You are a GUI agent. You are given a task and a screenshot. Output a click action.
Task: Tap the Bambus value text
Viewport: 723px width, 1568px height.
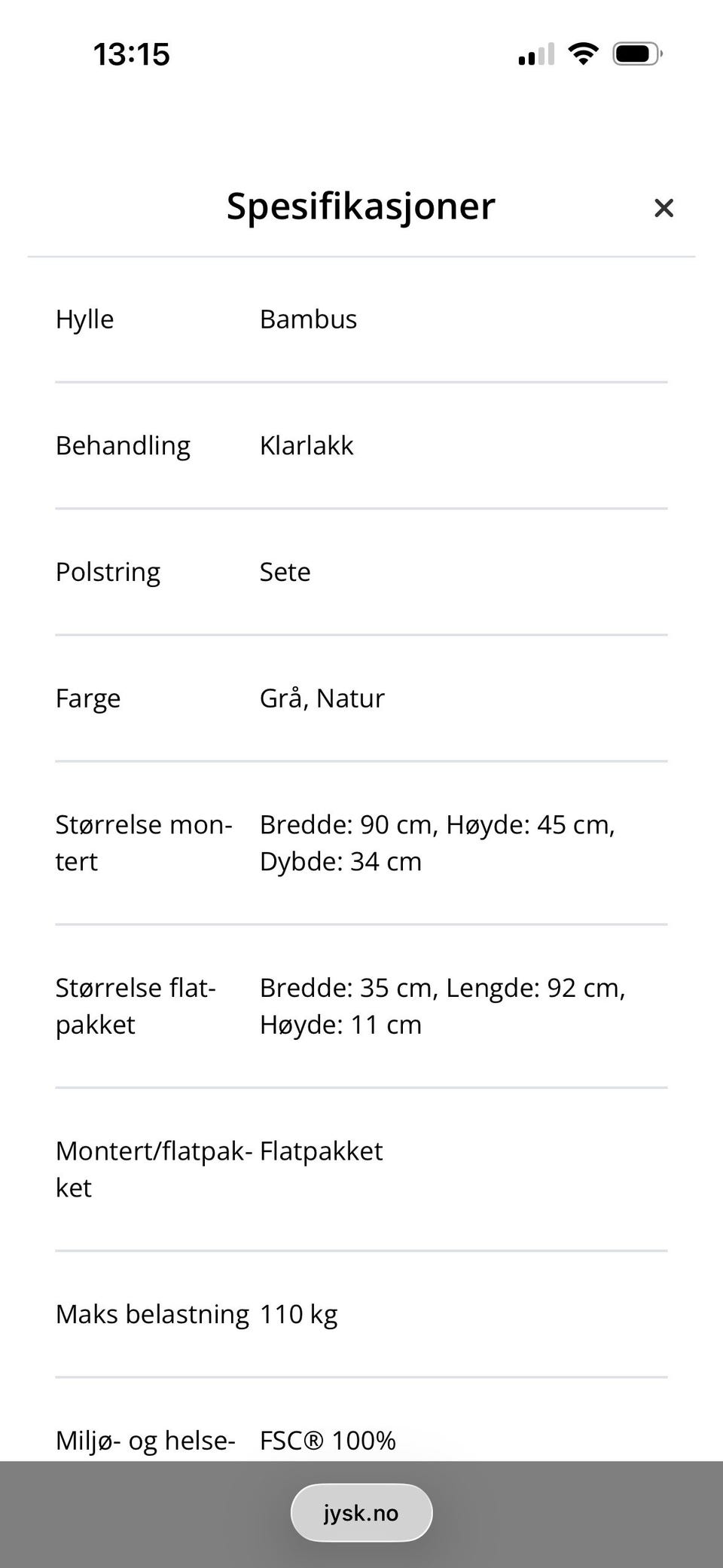(308, 319)
